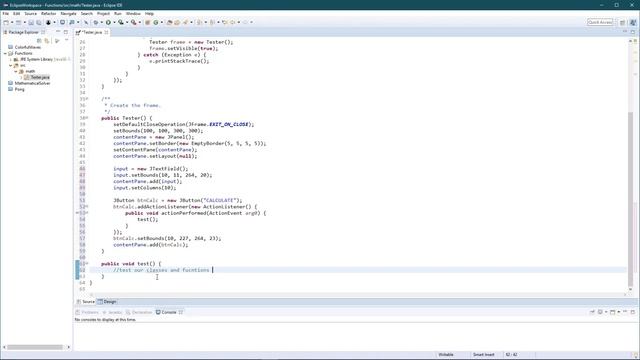Open the New file dropdown arrow

(12, 22)
